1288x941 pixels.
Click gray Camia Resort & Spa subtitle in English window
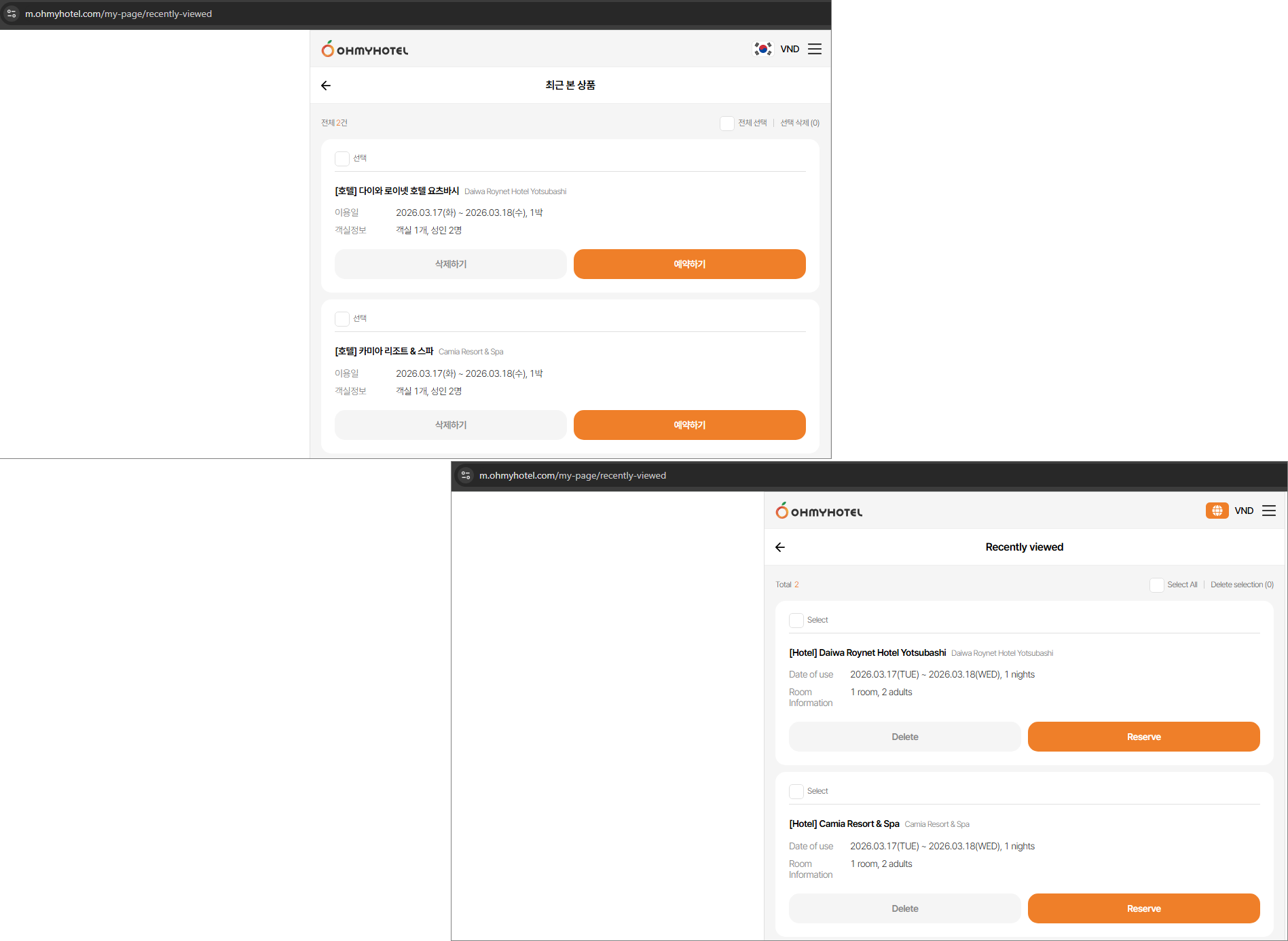tap(937, 824)
